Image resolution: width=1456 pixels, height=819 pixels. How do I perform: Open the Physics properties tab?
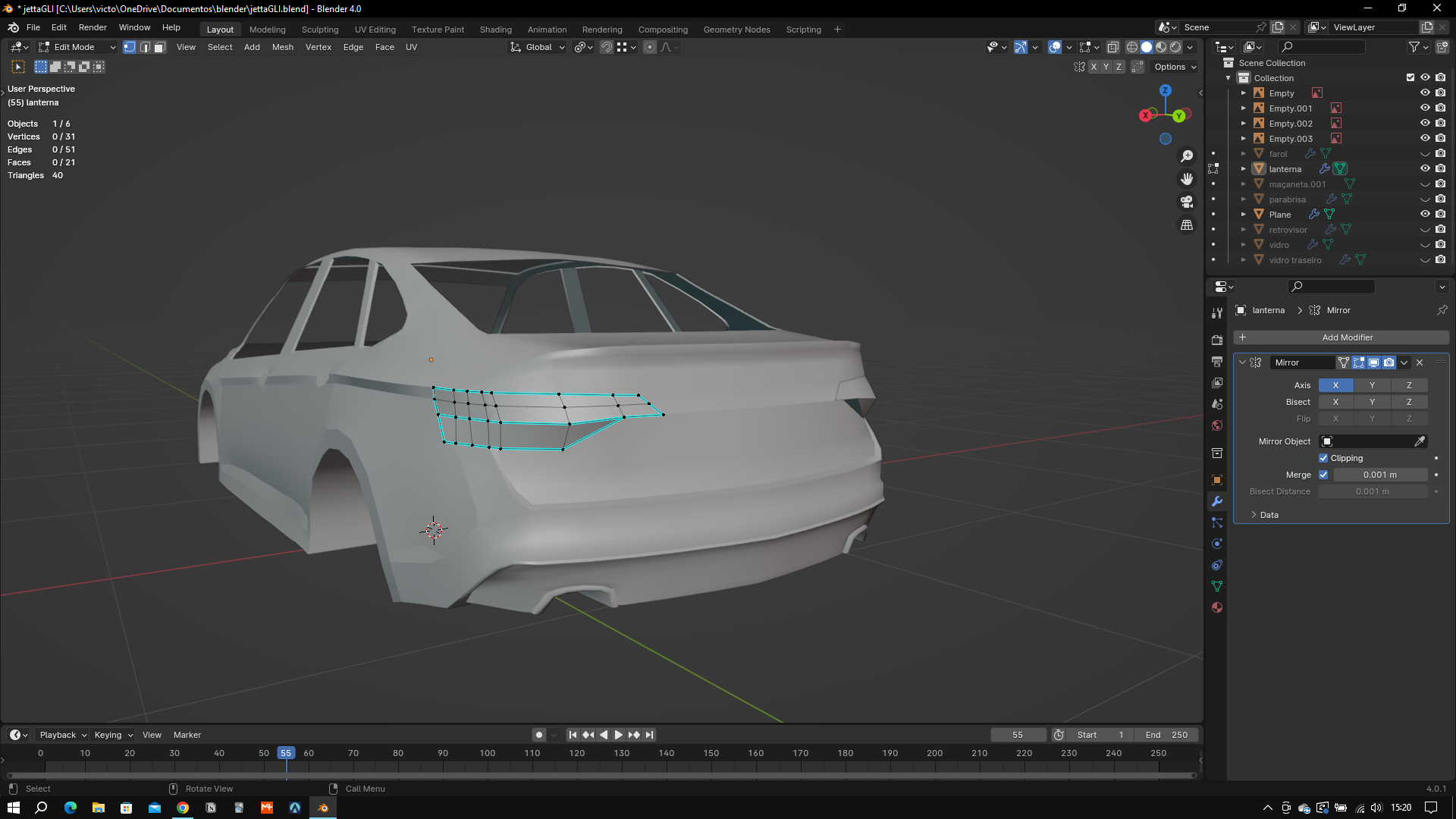point(1217,544)
